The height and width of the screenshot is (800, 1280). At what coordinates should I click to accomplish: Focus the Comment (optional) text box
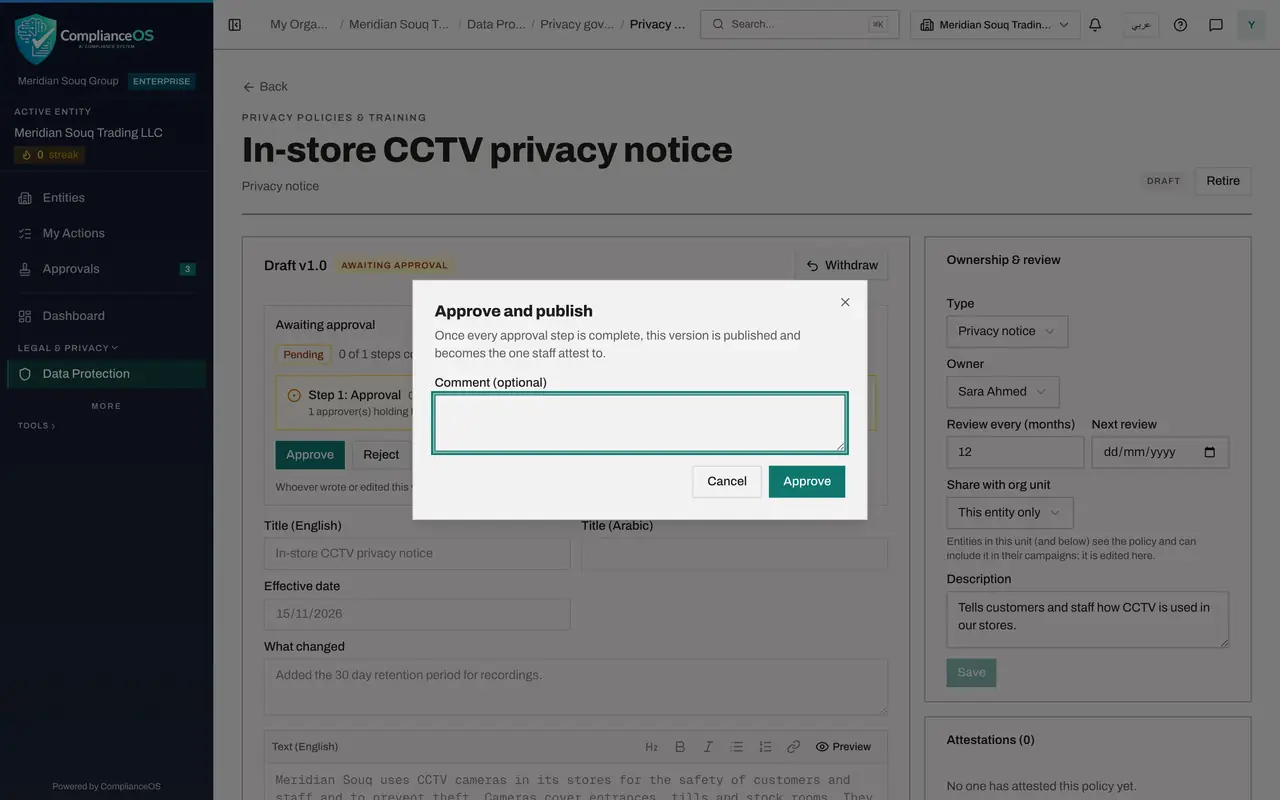[x=640, y=423]
